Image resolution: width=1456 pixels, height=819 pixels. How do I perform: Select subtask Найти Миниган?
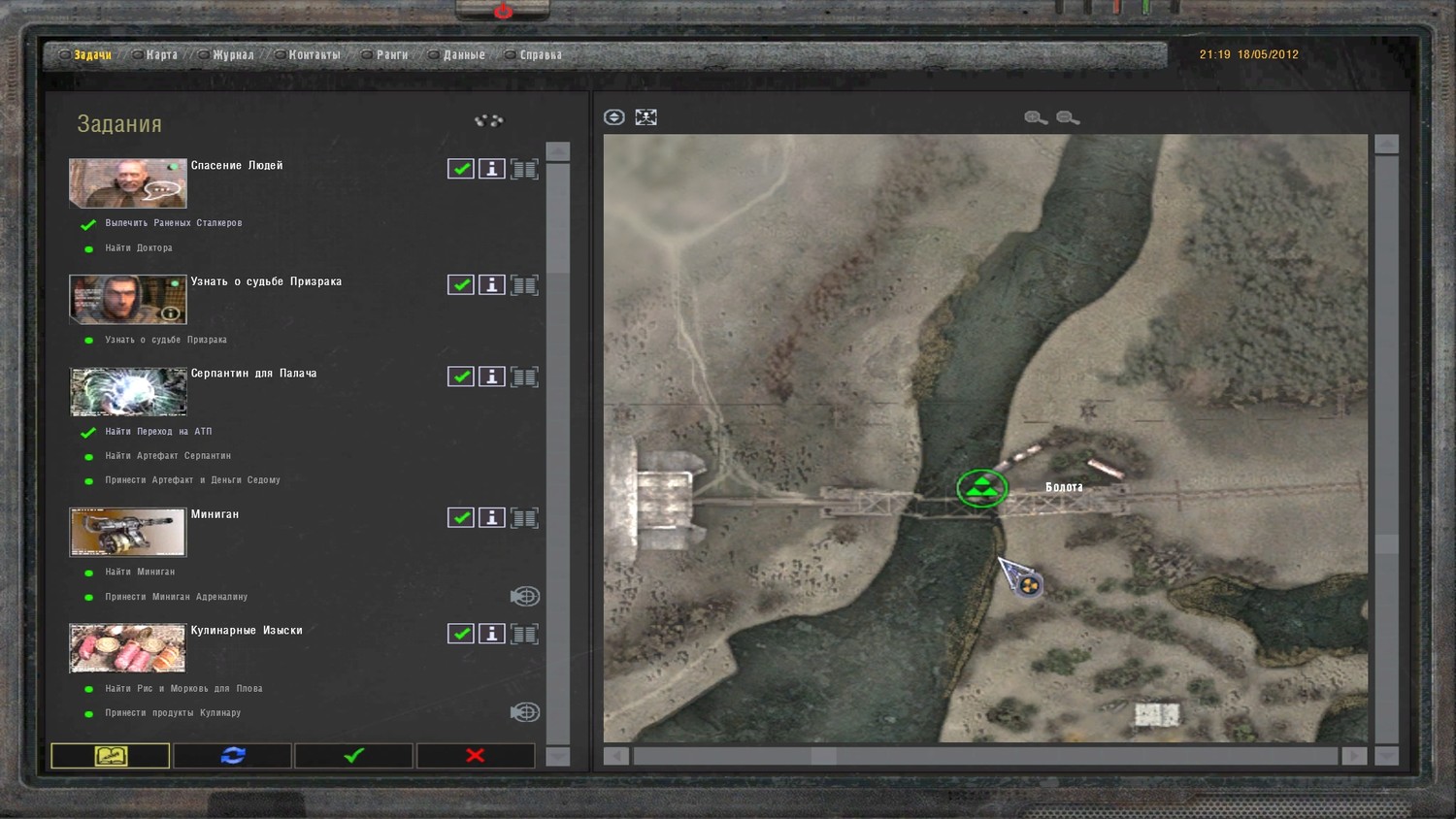click(140, 573)
